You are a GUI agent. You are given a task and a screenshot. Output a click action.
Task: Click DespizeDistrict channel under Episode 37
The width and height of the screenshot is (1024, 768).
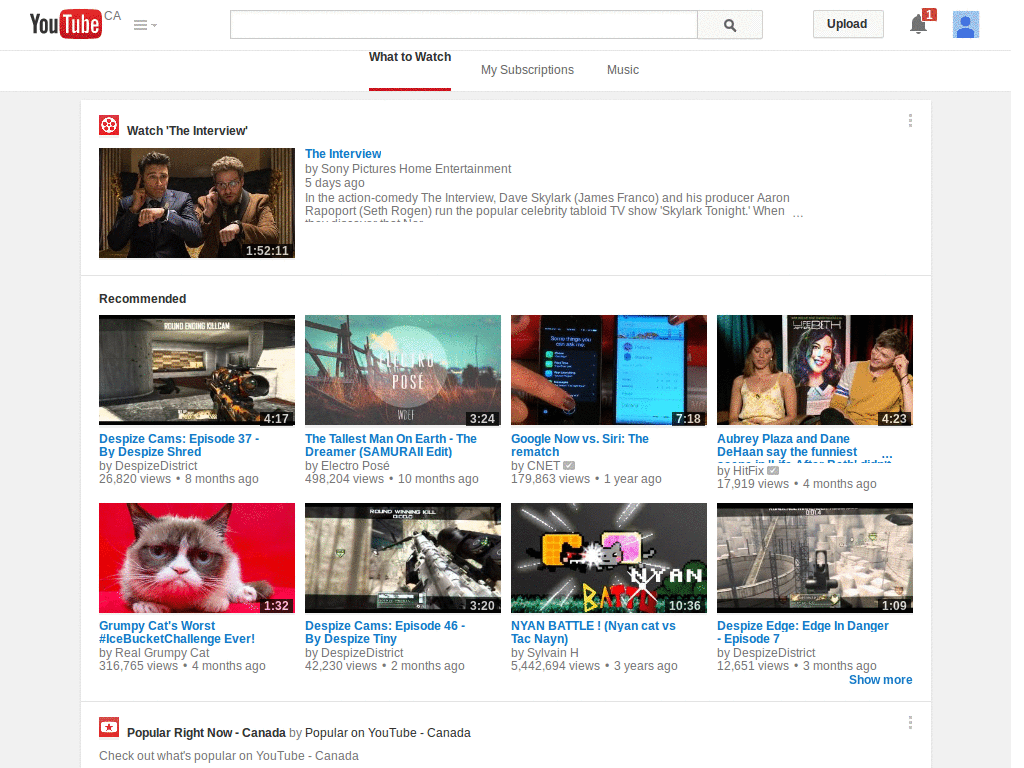point(156,466)
